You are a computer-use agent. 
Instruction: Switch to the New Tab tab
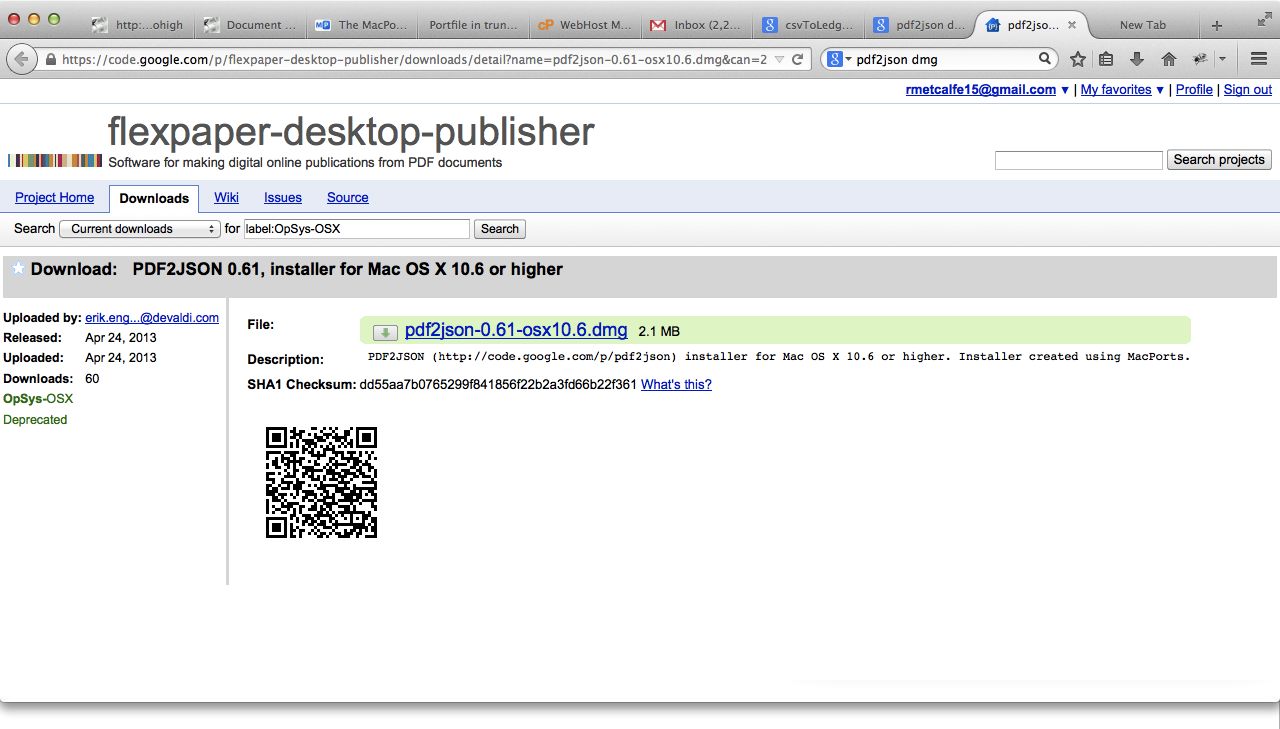[1142, 25]
